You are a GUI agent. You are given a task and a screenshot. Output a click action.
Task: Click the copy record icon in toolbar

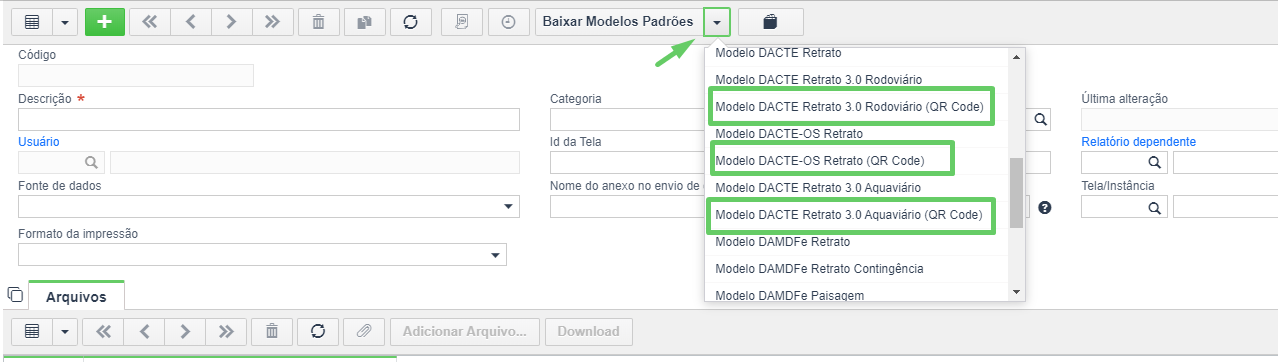pos(365,21)
